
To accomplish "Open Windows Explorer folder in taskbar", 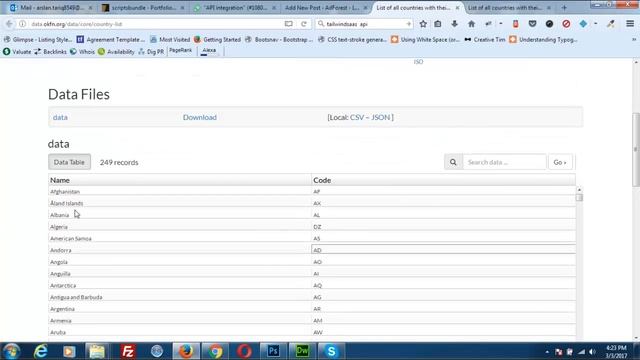I will tap(97, 351).
